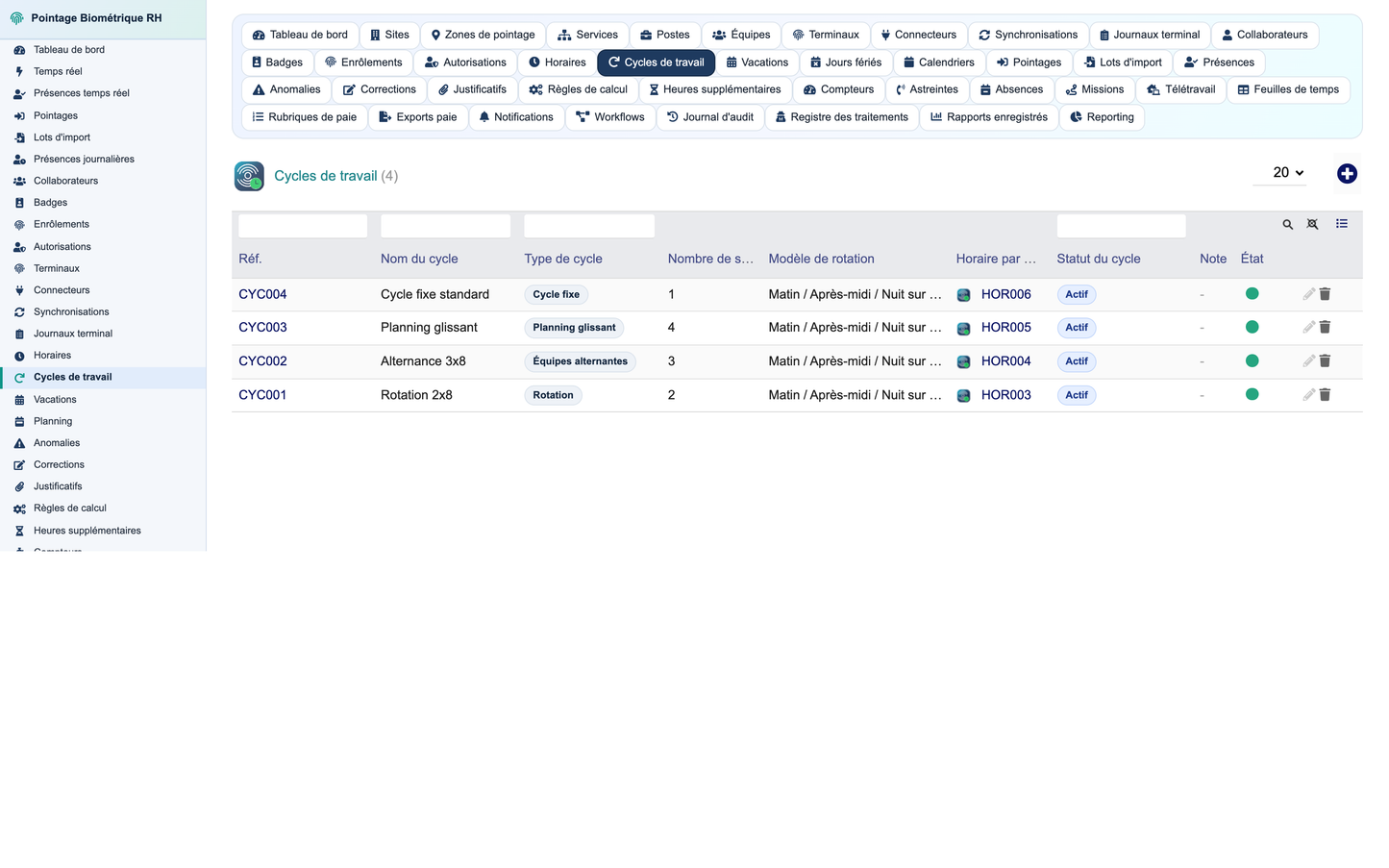Open the Zones de pointage tab
Image resolution: width=1389 pixels, height=868 pixels.
coord(483,35)
